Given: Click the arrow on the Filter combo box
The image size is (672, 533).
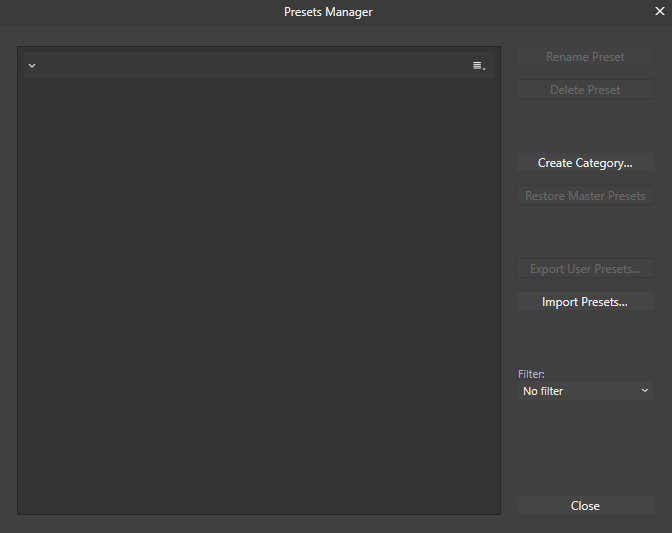Looking at the screenshot, I should tap(644, 391).
